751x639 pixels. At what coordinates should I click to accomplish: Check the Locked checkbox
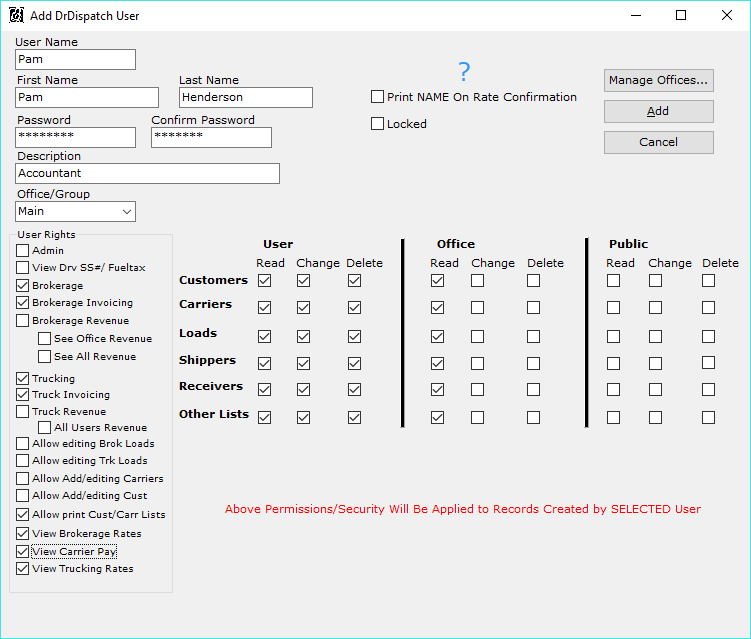(377, 124)
